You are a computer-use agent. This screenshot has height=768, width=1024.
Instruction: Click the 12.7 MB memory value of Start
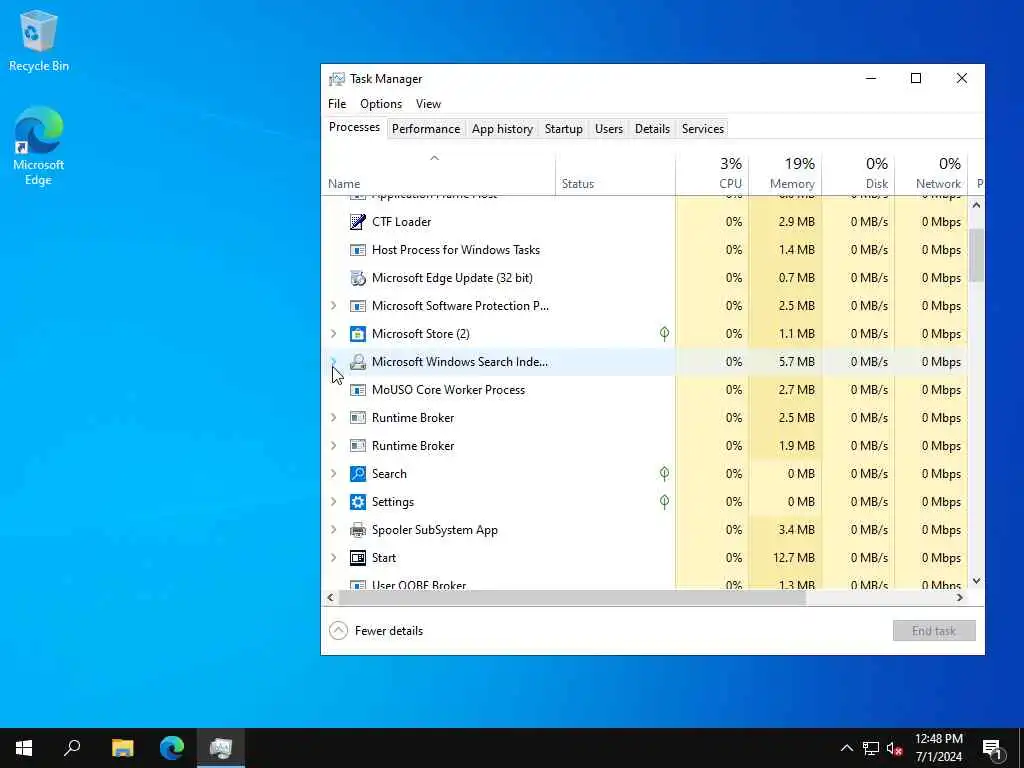793,558
